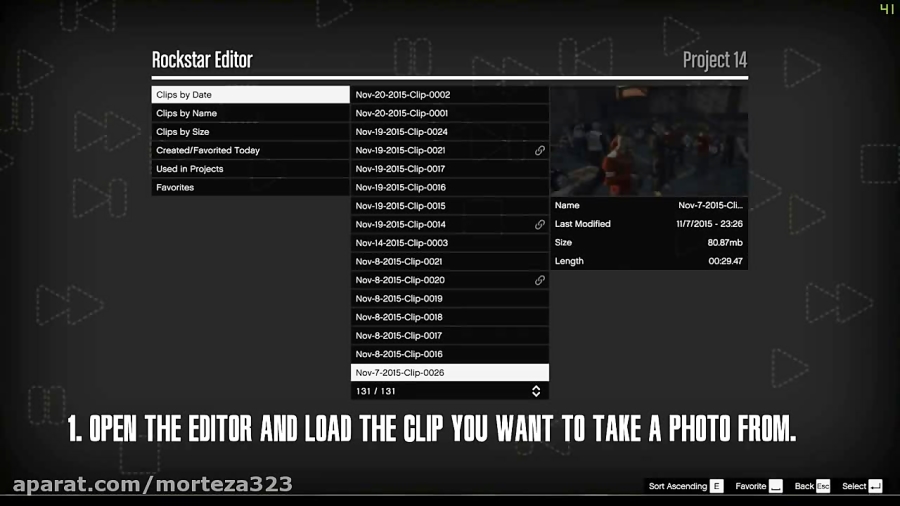Click the clip preview thumbnail

point(649,141)
